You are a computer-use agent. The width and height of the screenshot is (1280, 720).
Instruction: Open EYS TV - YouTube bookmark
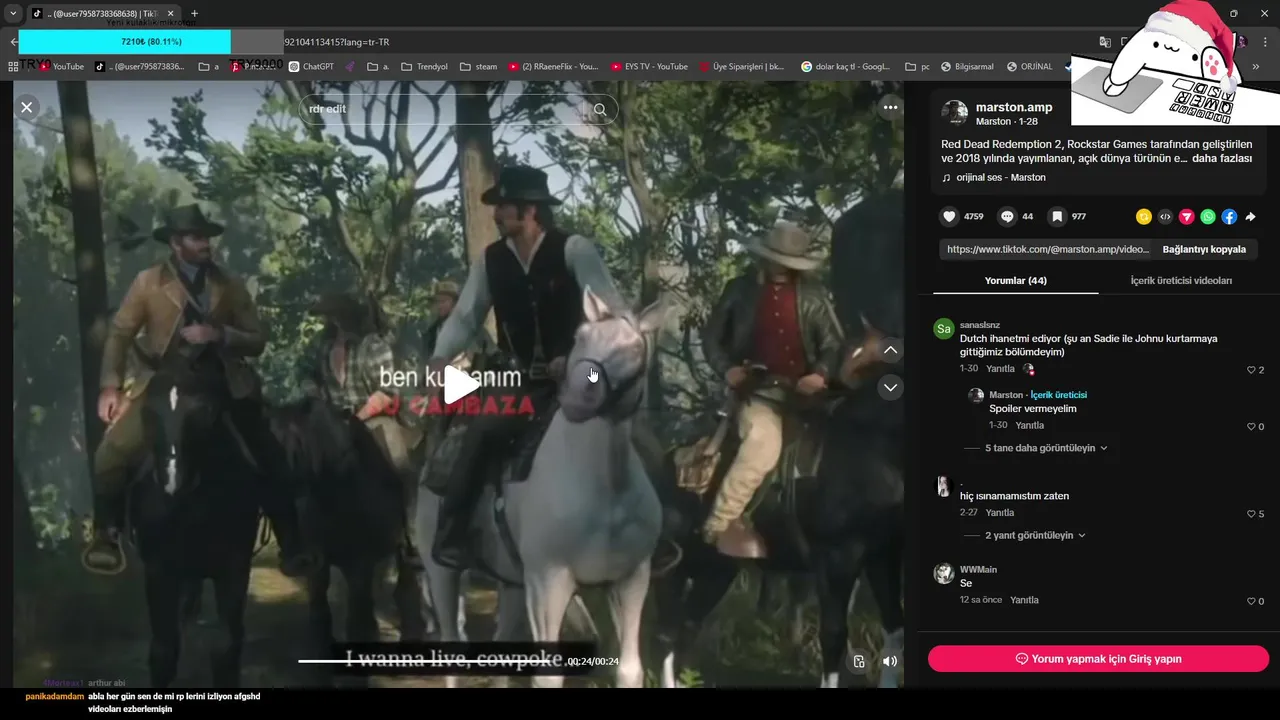pyautogui.click(x=649, y=67)
